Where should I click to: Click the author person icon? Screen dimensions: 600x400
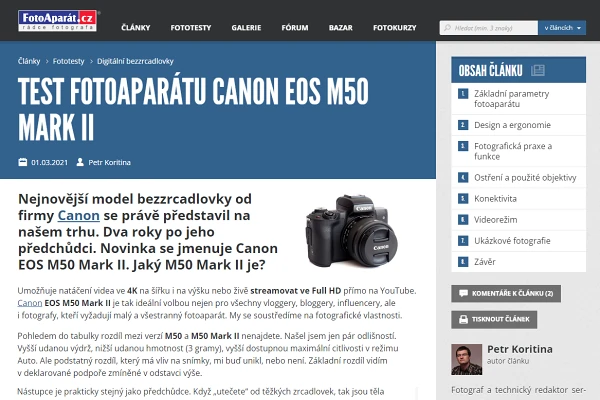pos(80,162)
